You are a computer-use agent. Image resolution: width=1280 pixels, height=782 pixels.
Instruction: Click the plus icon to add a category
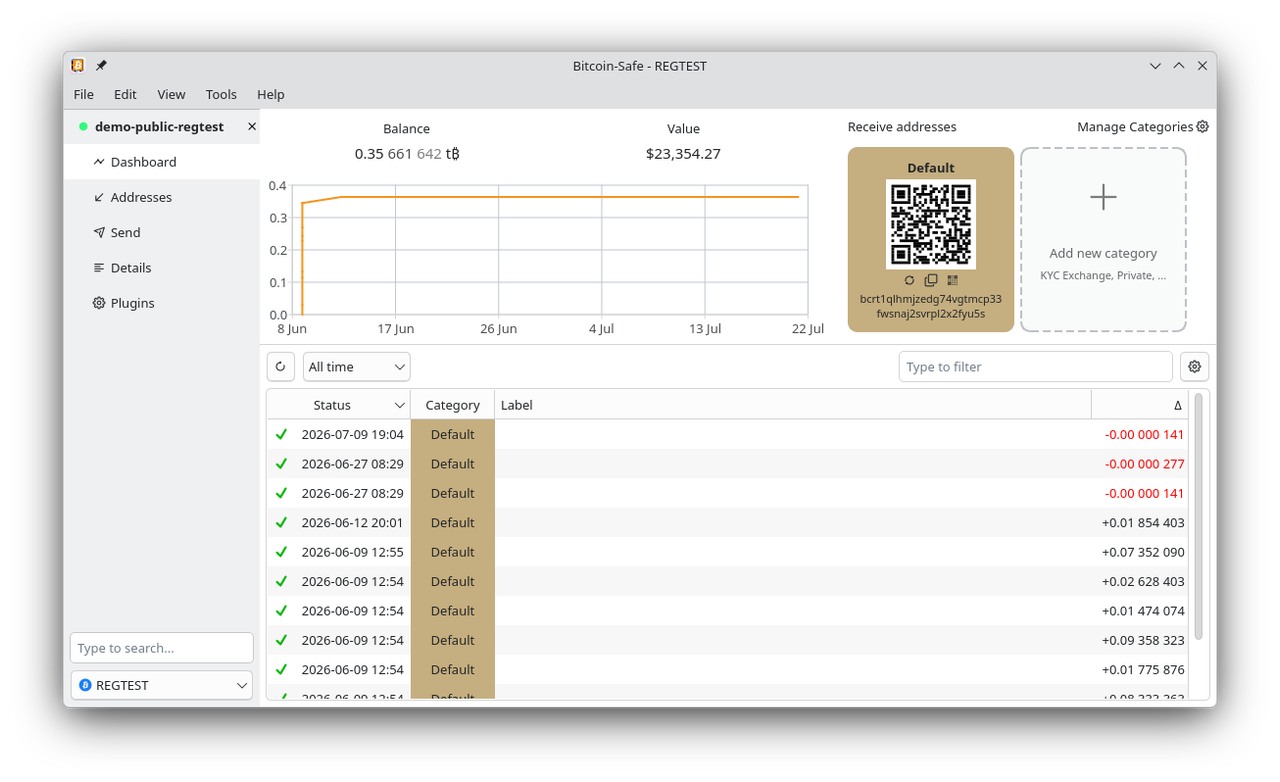[1103, 197]
